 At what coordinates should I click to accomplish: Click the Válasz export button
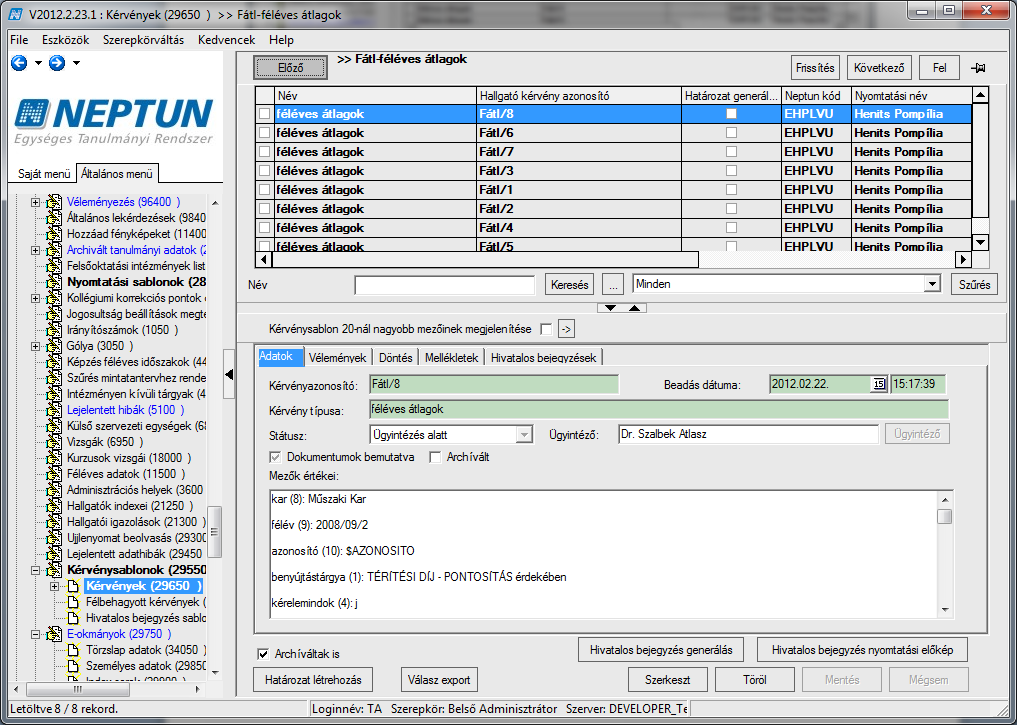[x=439, y=680]
